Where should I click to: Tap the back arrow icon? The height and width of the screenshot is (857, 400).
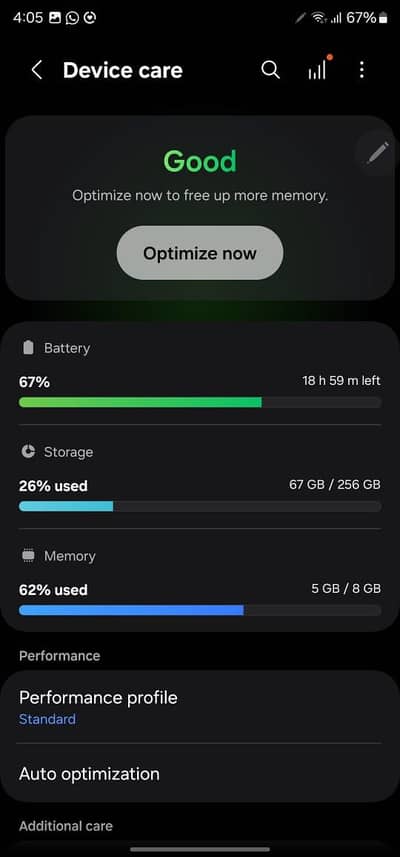pos(37,70)
